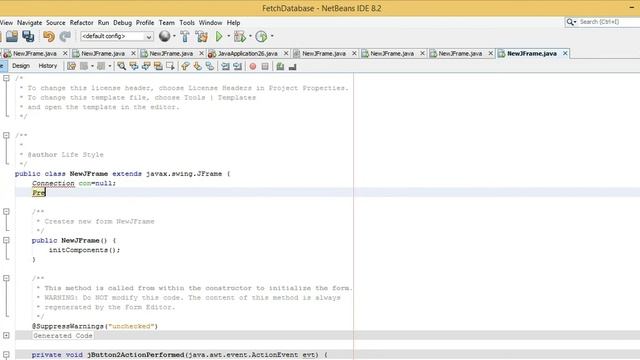
Task: Jump to the previous bookmark icon
Action: pyautogui.click(x=185, y=66)
